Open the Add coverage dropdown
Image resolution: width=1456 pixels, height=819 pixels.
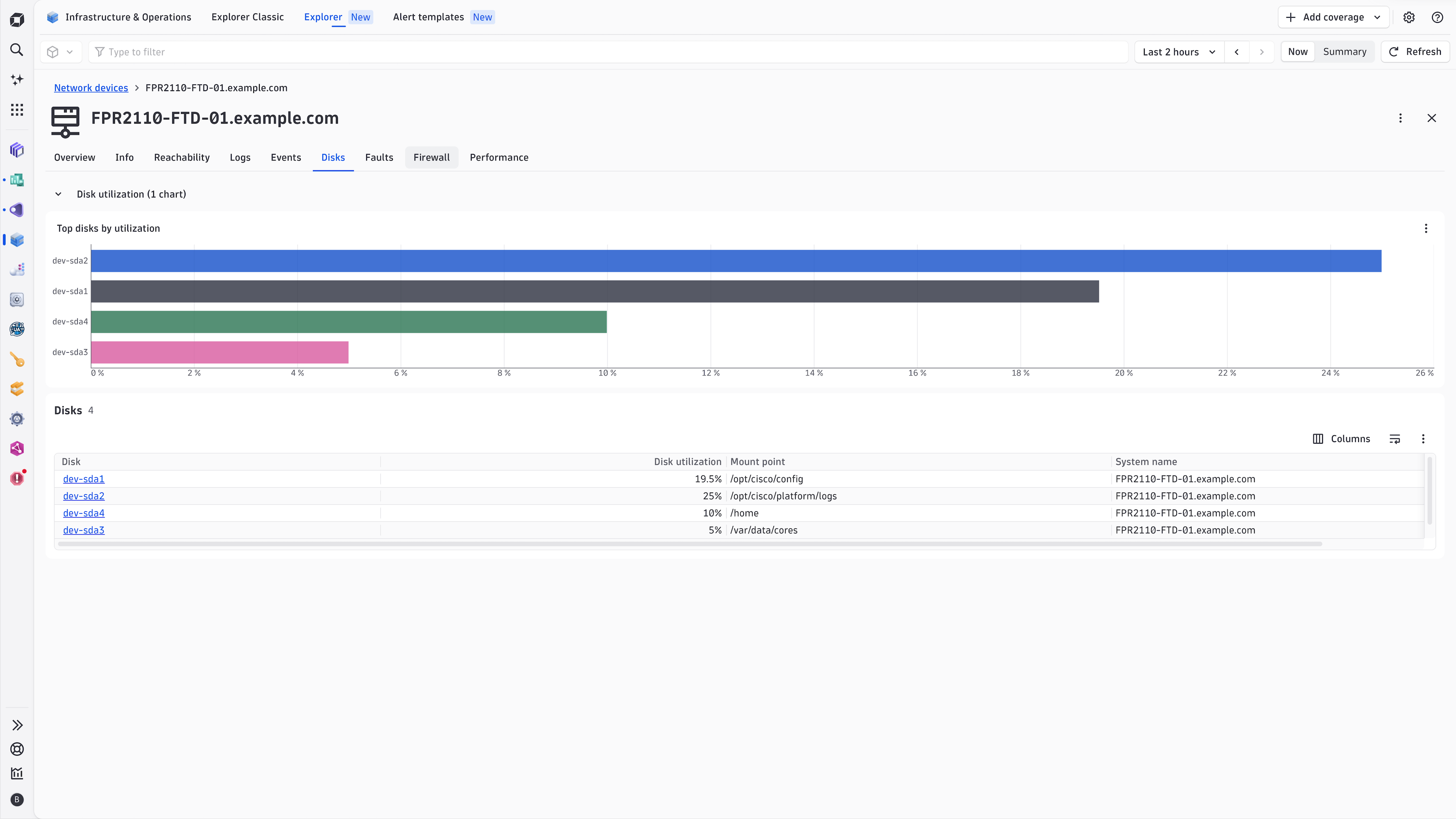point(1334,17)
